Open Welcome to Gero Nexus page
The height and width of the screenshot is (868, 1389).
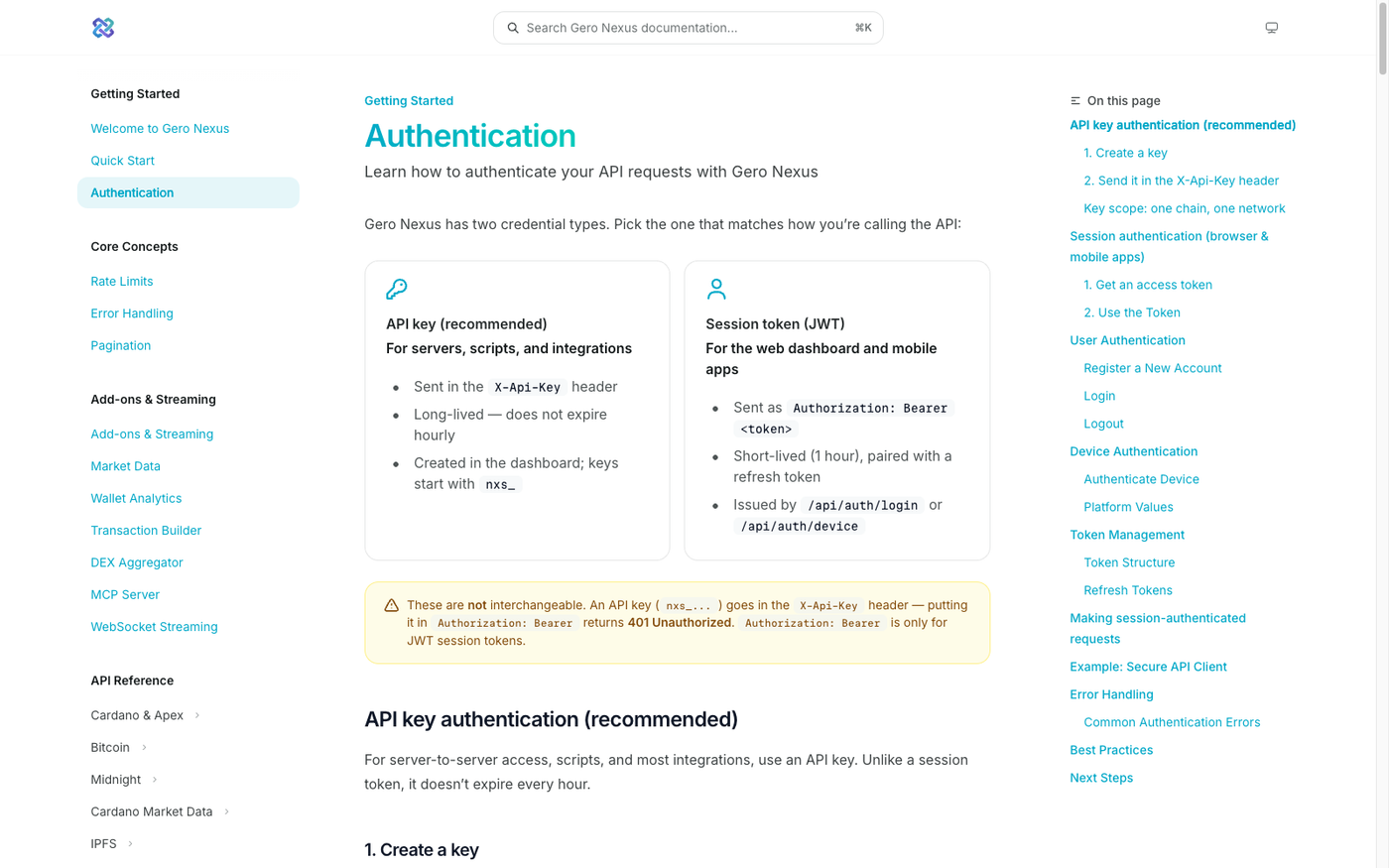[x=160, y=129]
